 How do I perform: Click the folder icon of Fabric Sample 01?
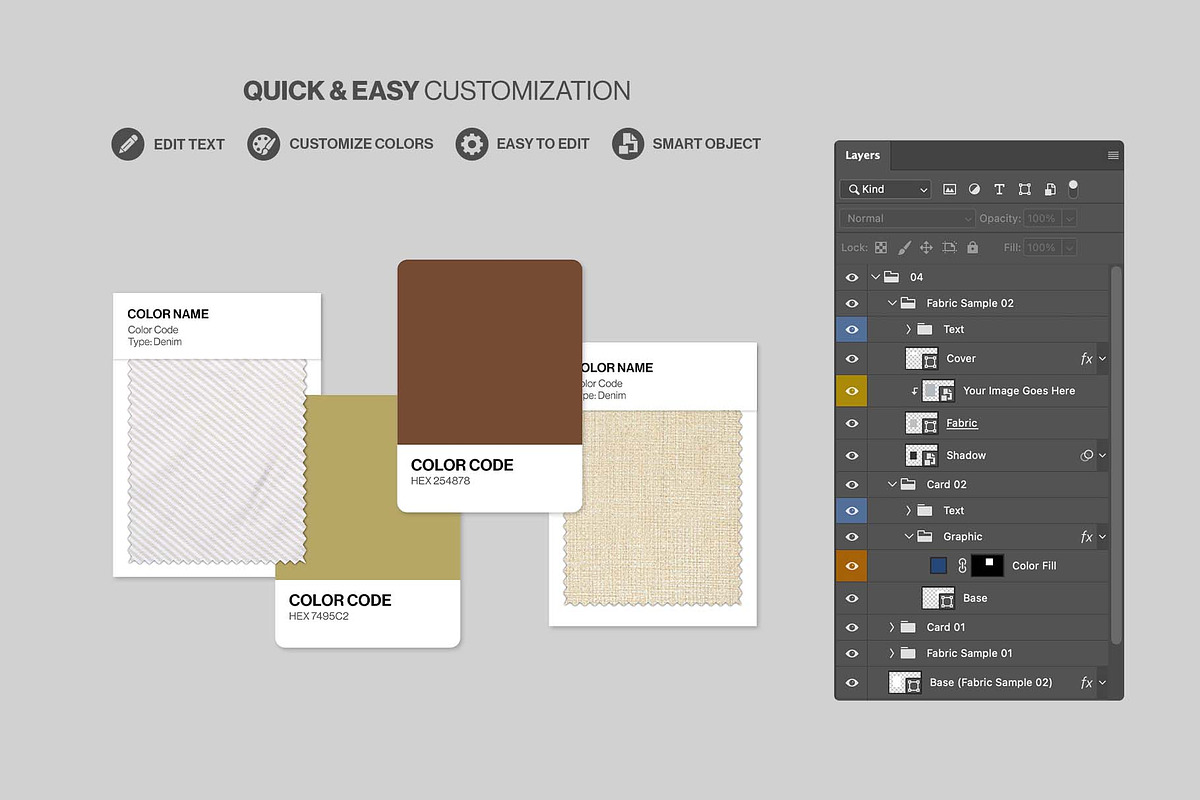tap(908, 653)
